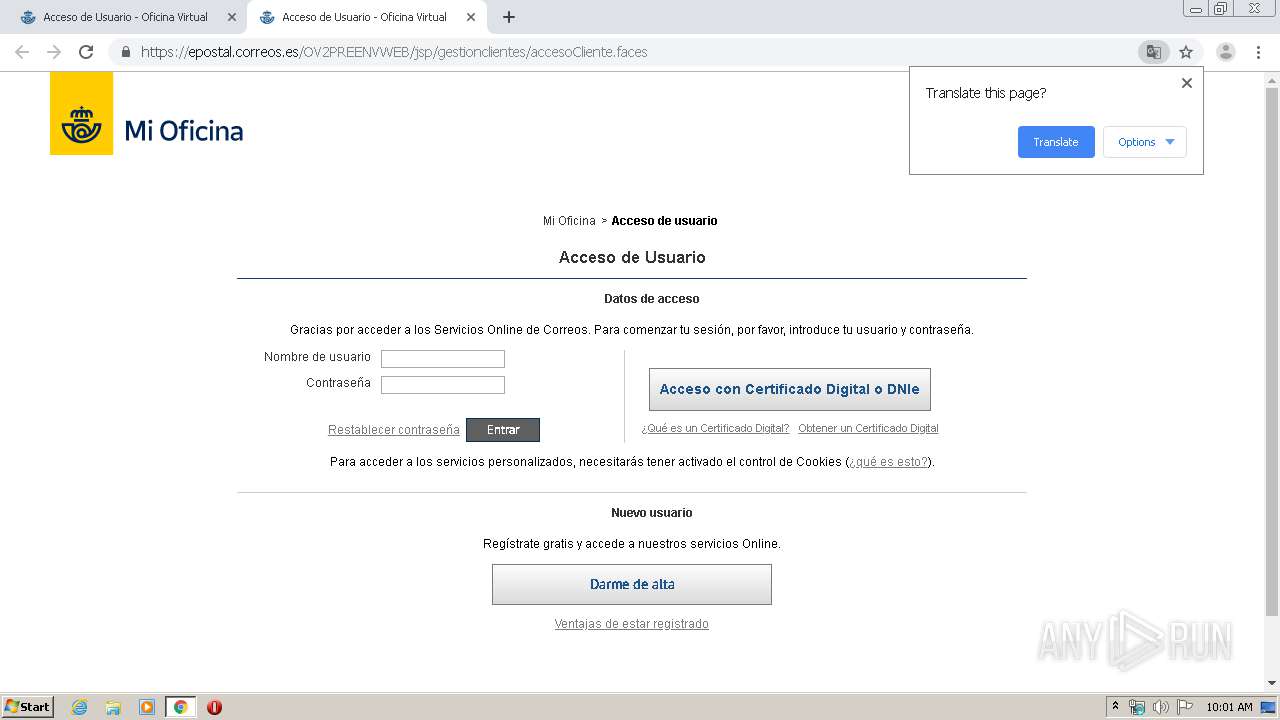
Task: Click the 10:01 AM system clock
Action: tap(1229, 707)
